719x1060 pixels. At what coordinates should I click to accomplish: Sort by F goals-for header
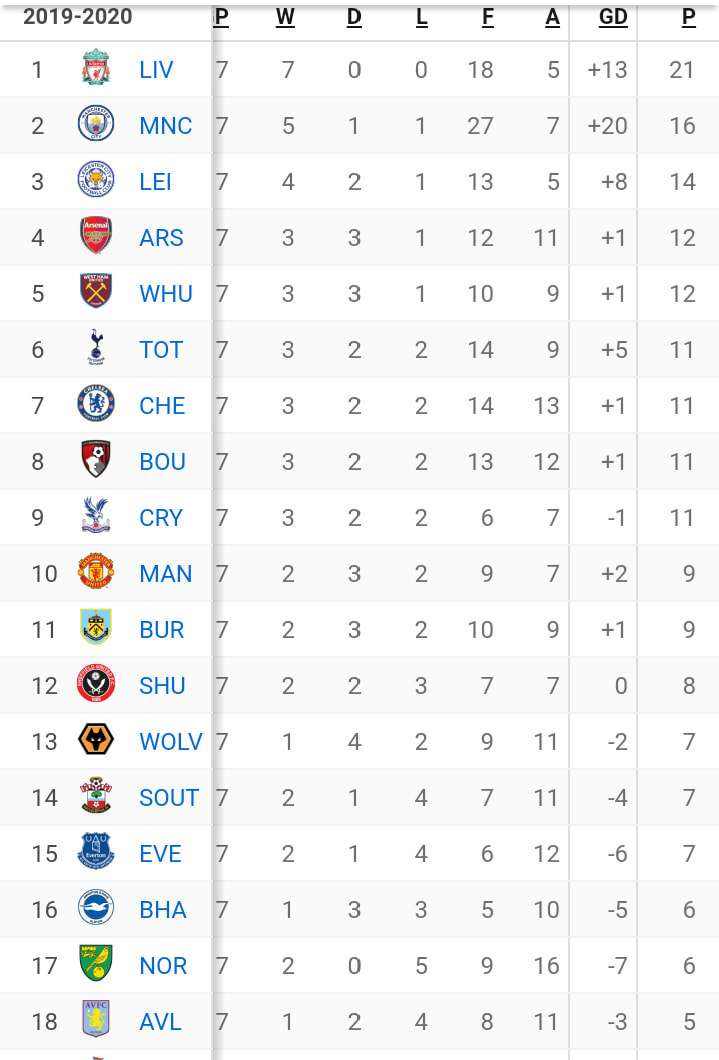point(488,17)
